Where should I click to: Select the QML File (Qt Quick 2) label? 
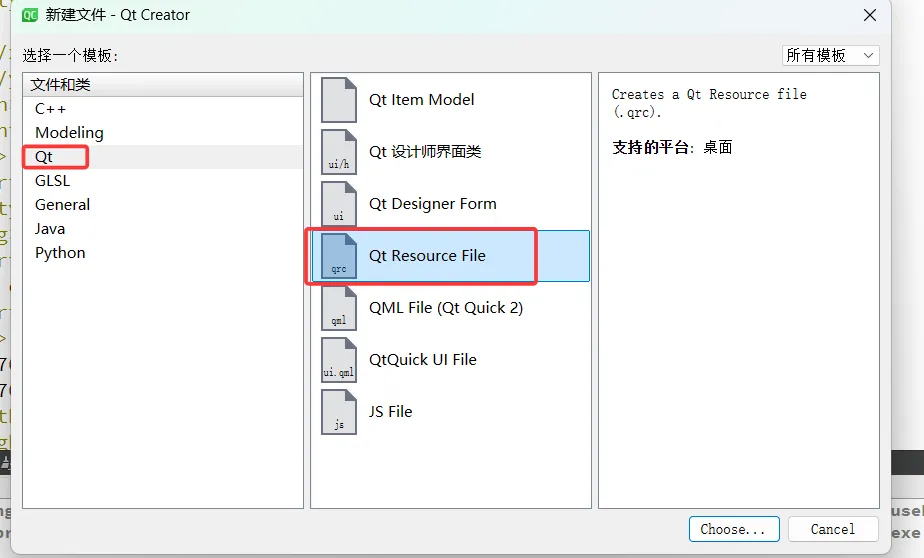point(446,308)
